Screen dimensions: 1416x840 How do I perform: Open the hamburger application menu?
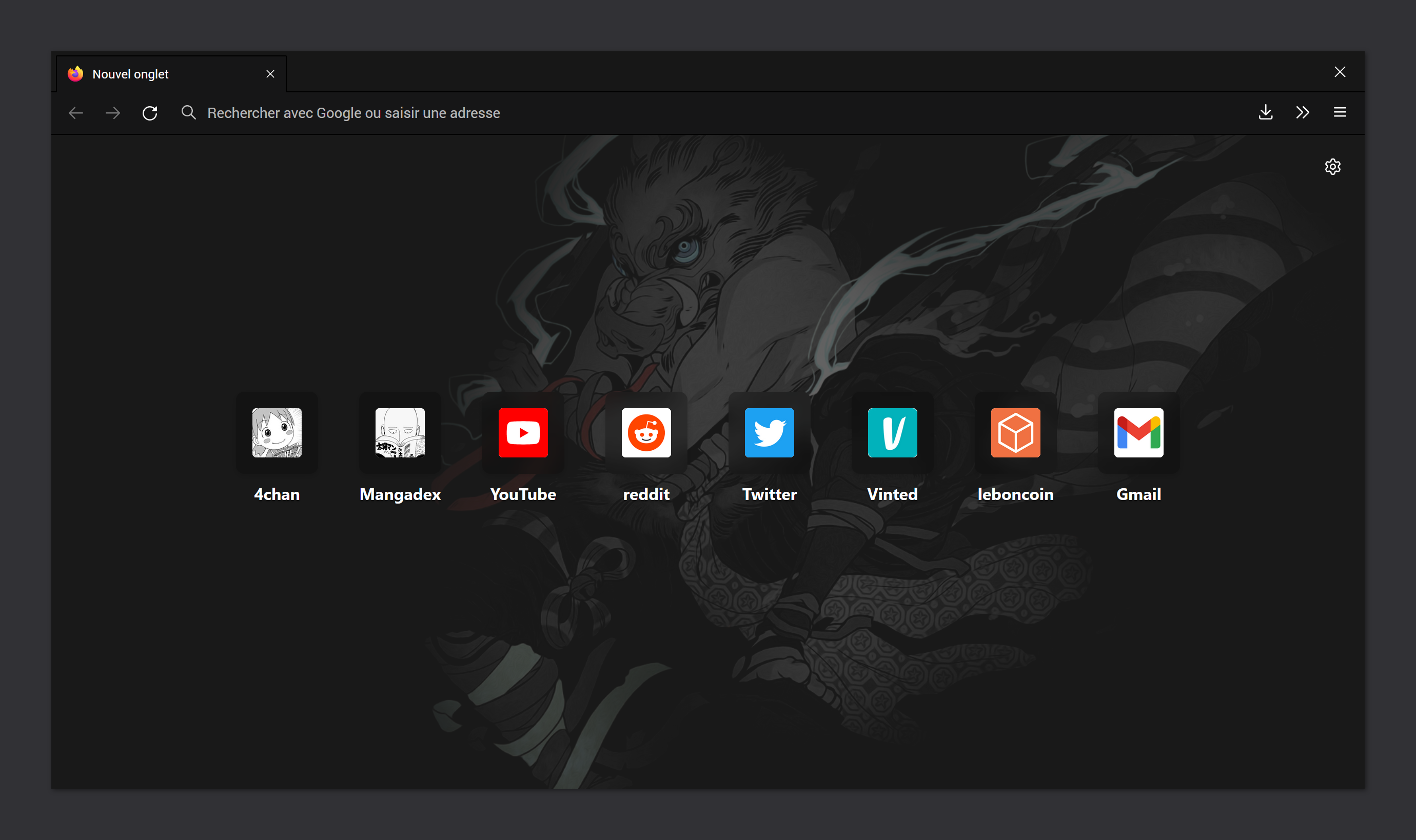[x=1340, y=113]
